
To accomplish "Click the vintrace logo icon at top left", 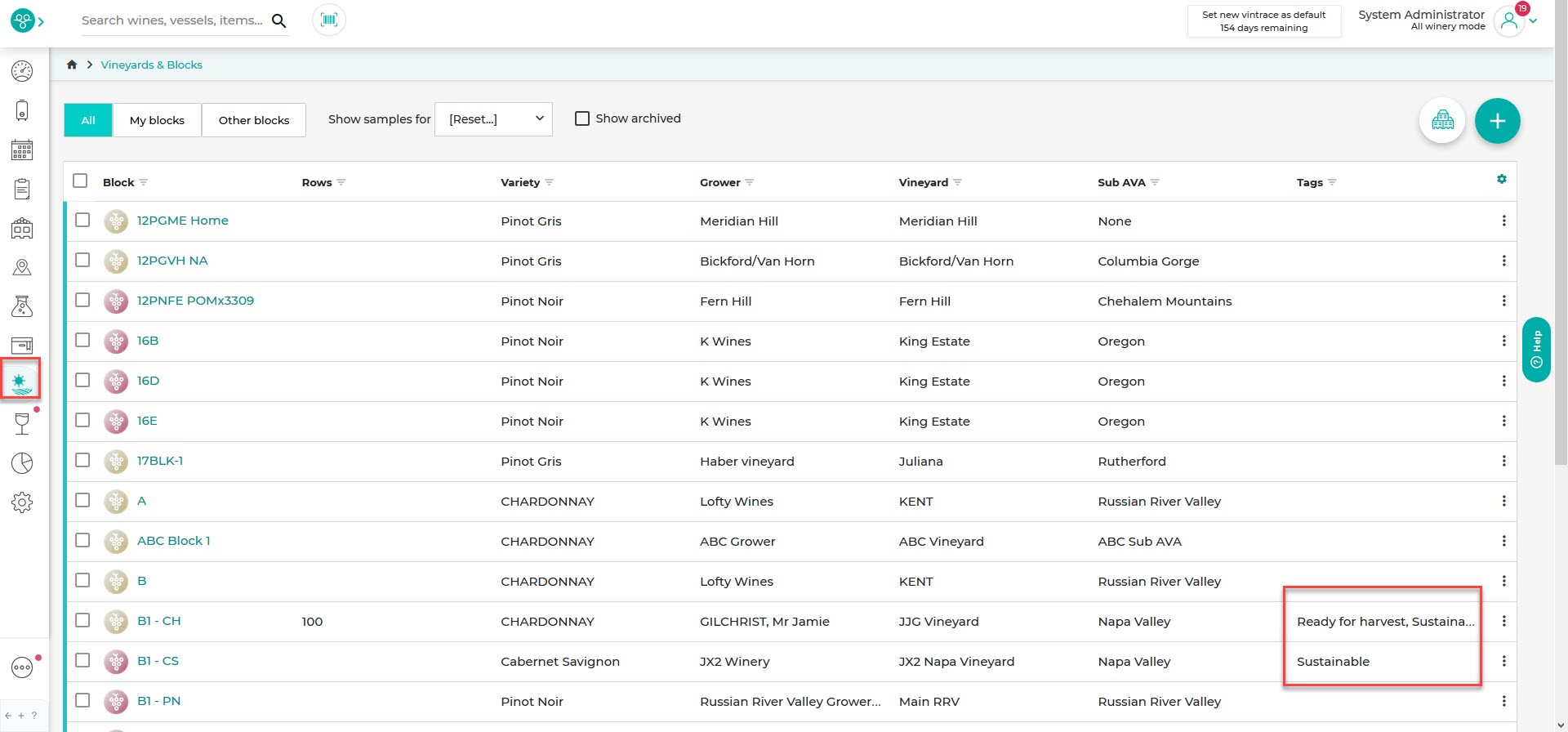I will [x=22, y=20].
